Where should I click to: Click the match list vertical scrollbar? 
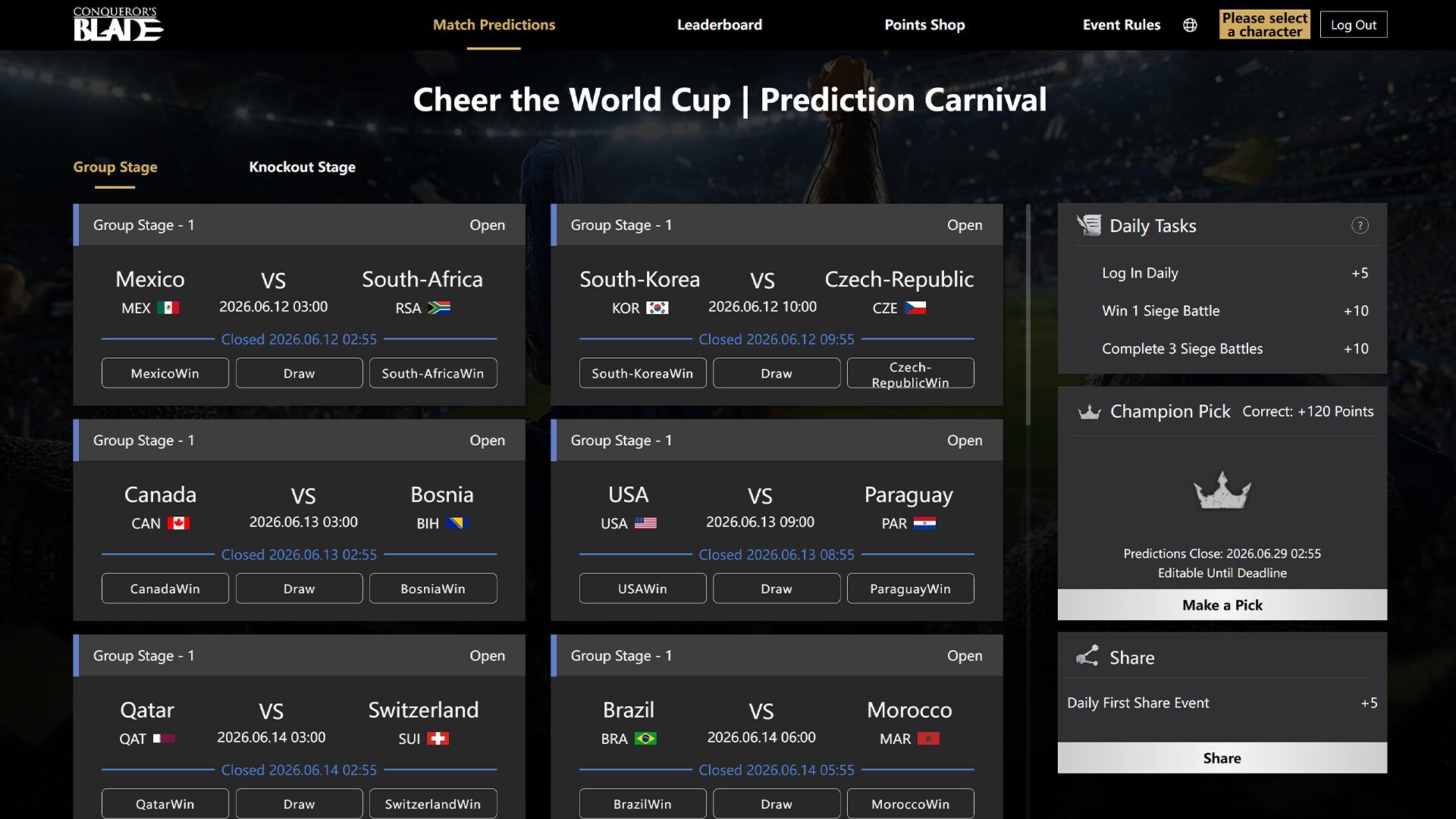pyautogui.click(x=1028, y=314)
